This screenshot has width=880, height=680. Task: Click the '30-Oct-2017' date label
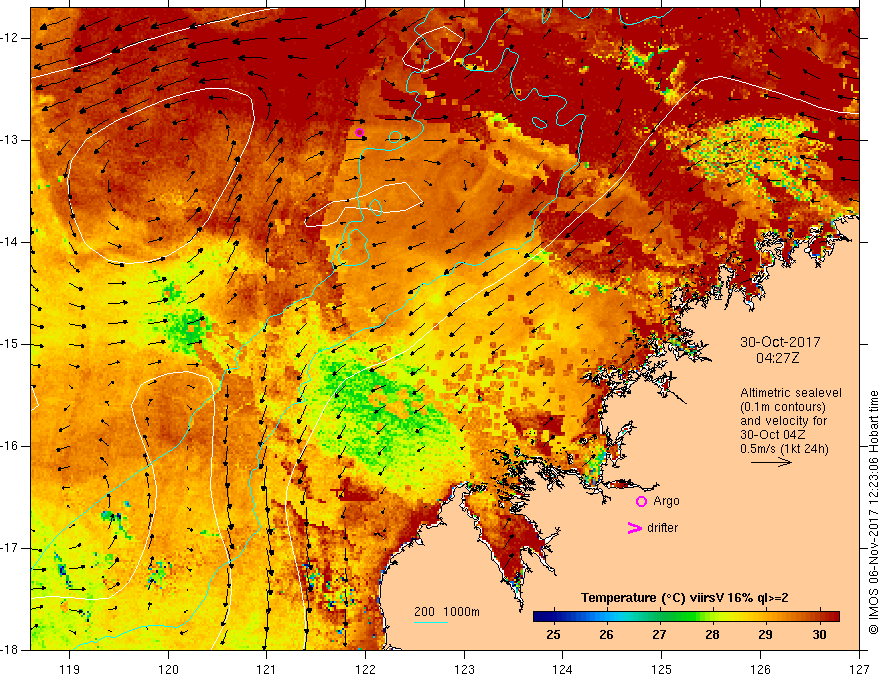point(780,342)
